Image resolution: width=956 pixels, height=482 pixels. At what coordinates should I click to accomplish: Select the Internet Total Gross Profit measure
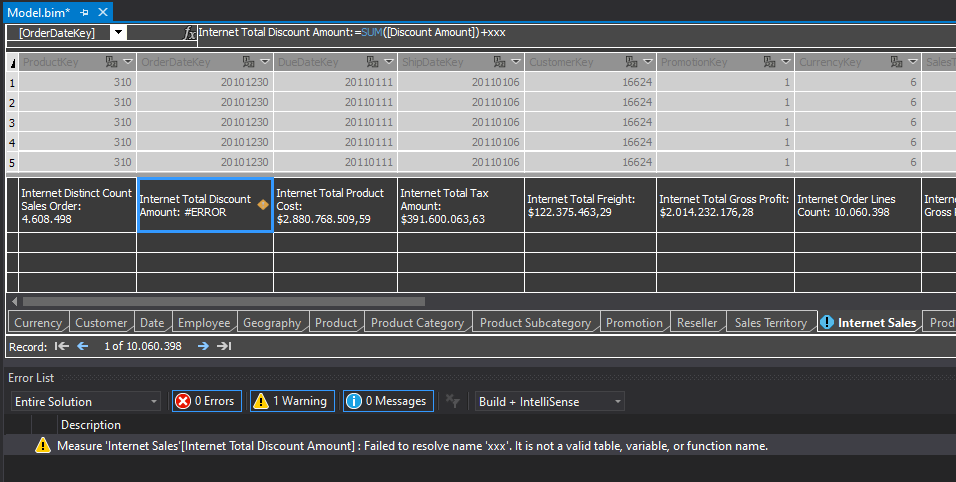[x=726, y=205]
